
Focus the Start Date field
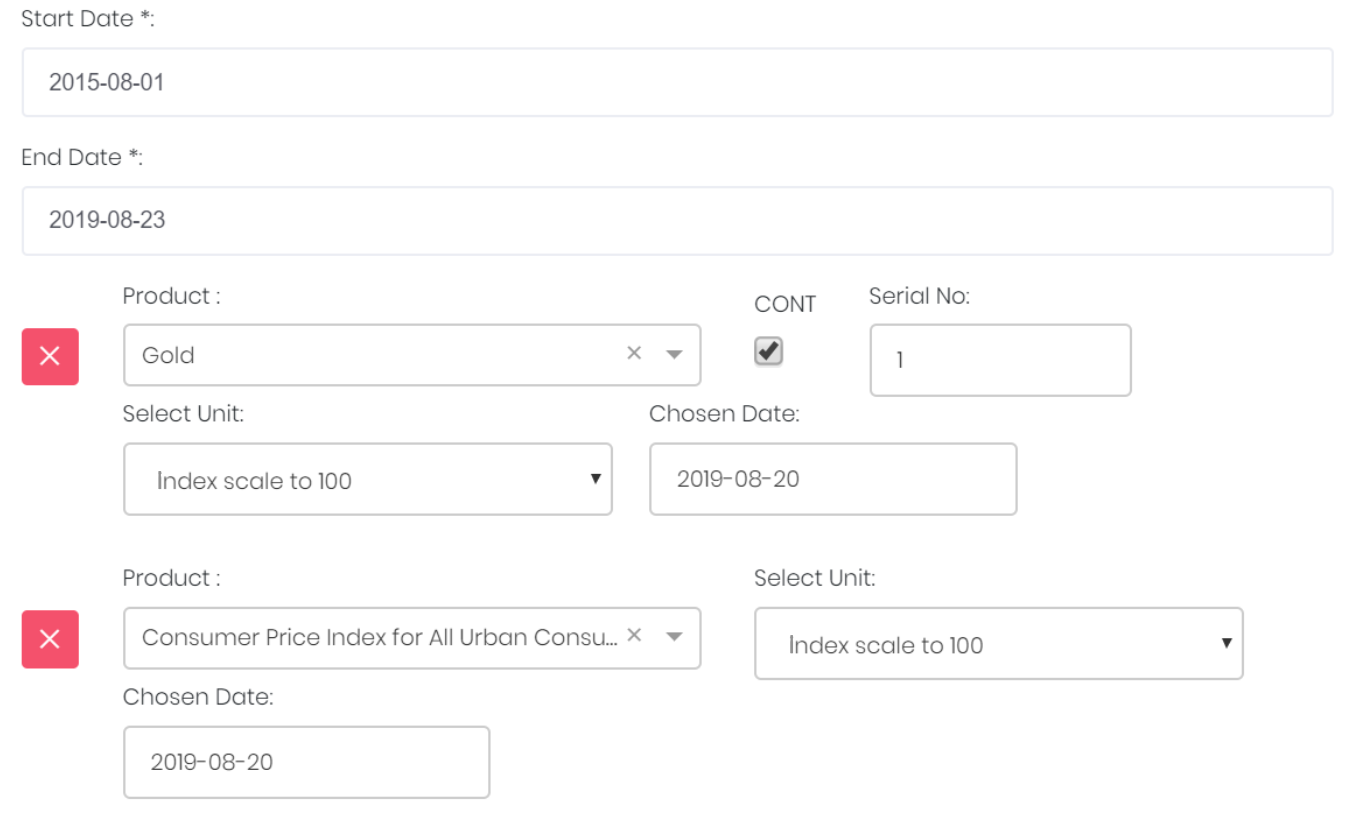pyautogui.click(x=677, y=82)
